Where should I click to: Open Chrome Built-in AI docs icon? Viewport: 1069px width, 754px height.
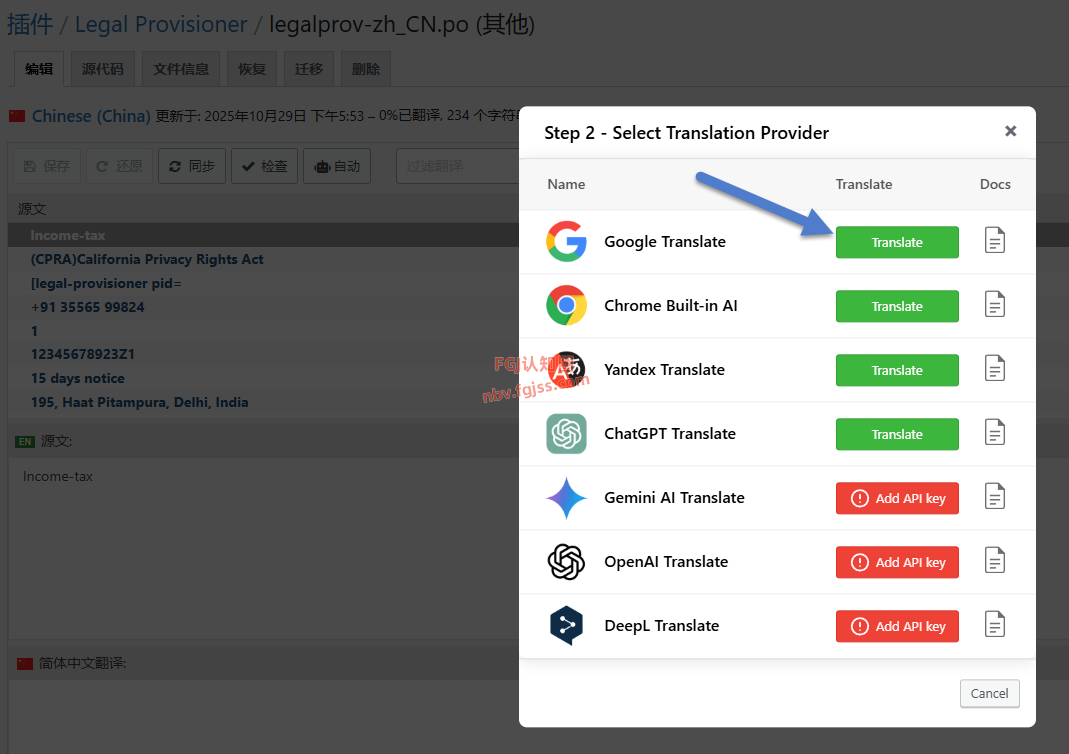(994, 305)
